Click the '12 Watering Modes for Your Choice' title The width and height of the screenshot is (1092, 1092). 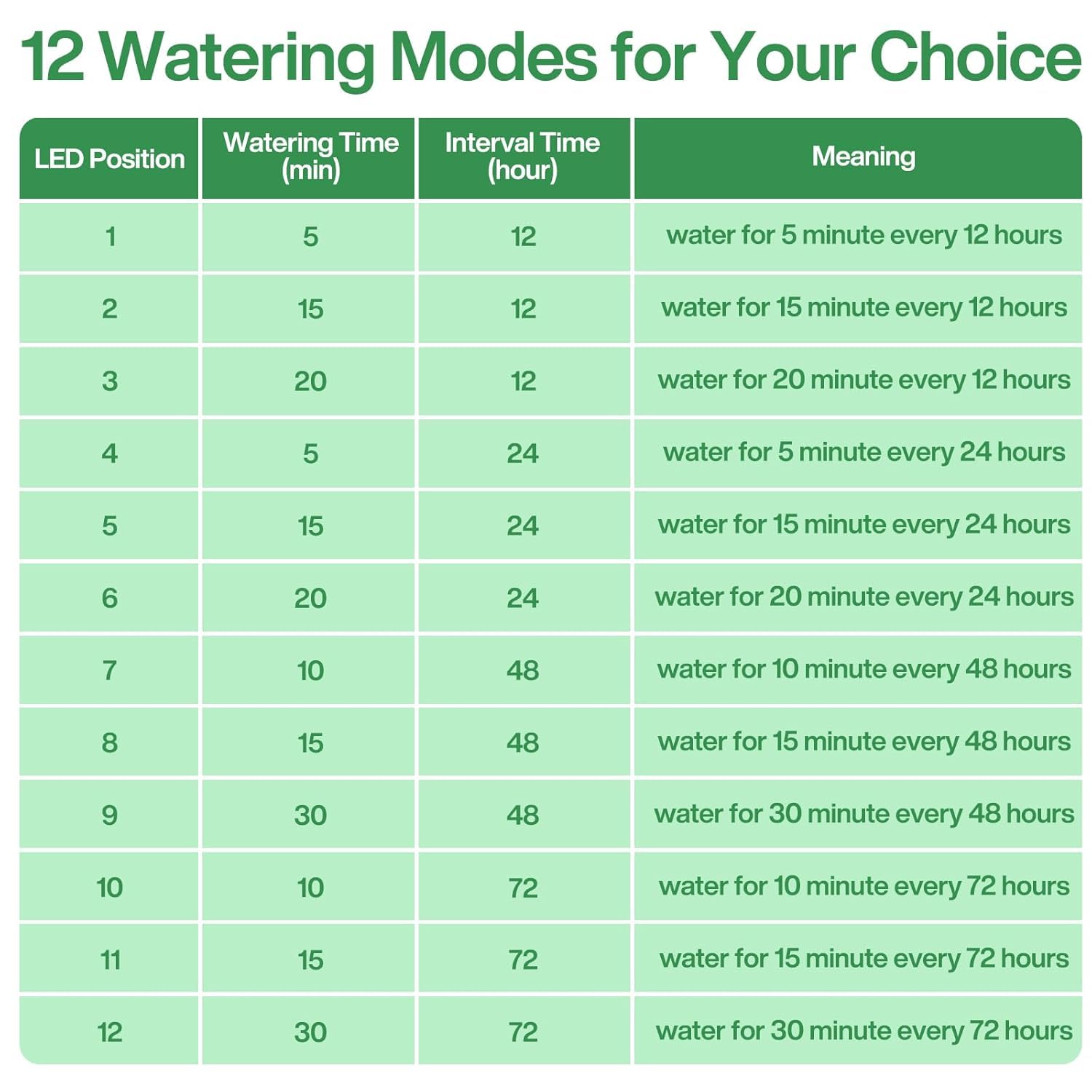pos(550,58)
